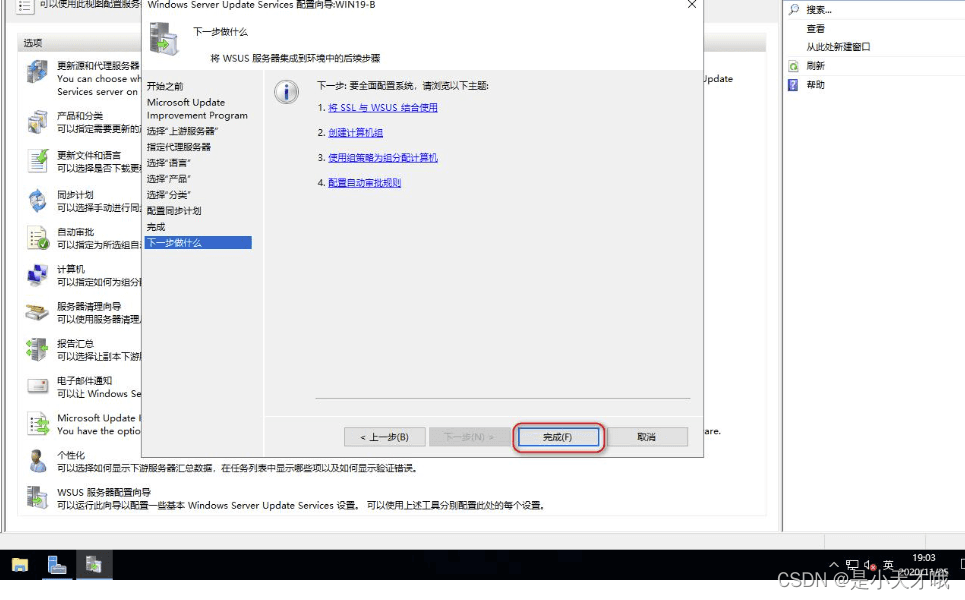
Task: Open 报告汇总 option icon
Action: 38,350
